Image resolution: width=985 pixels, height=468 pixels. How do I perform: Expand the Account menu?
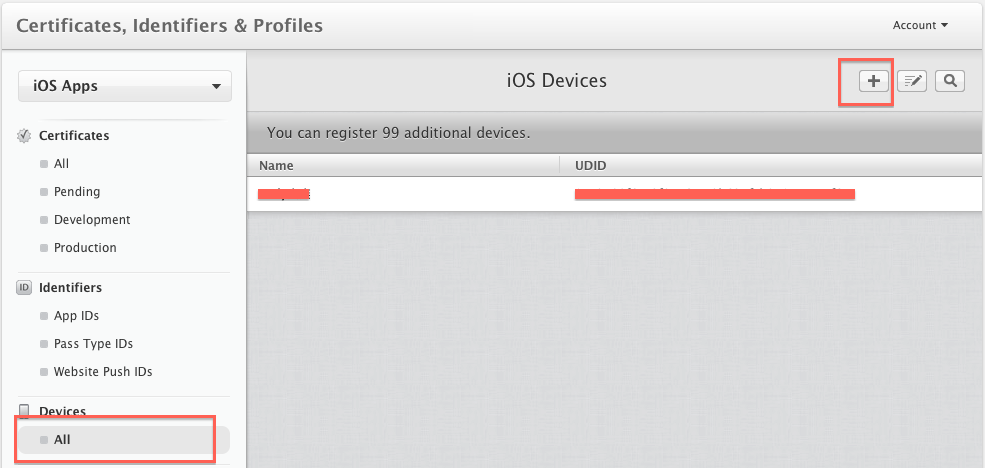coord(920,25)
